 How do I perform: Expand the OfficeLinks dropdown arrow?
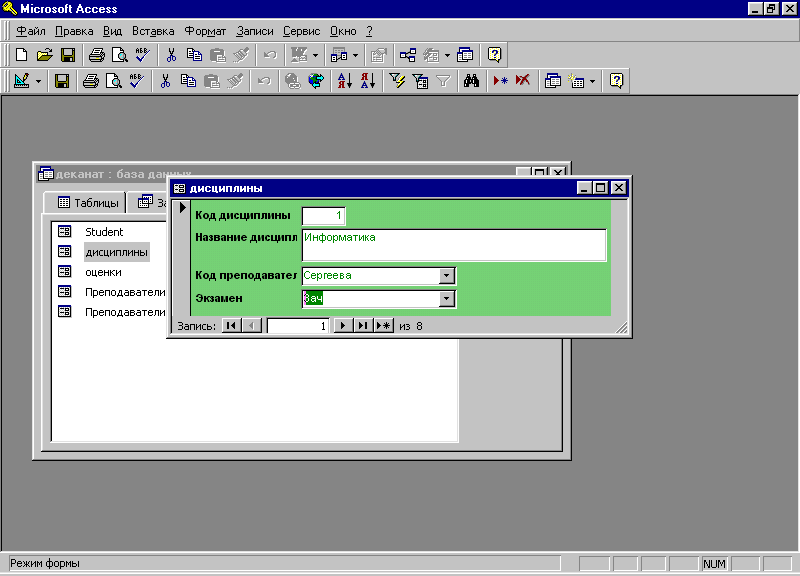[315, 55]
